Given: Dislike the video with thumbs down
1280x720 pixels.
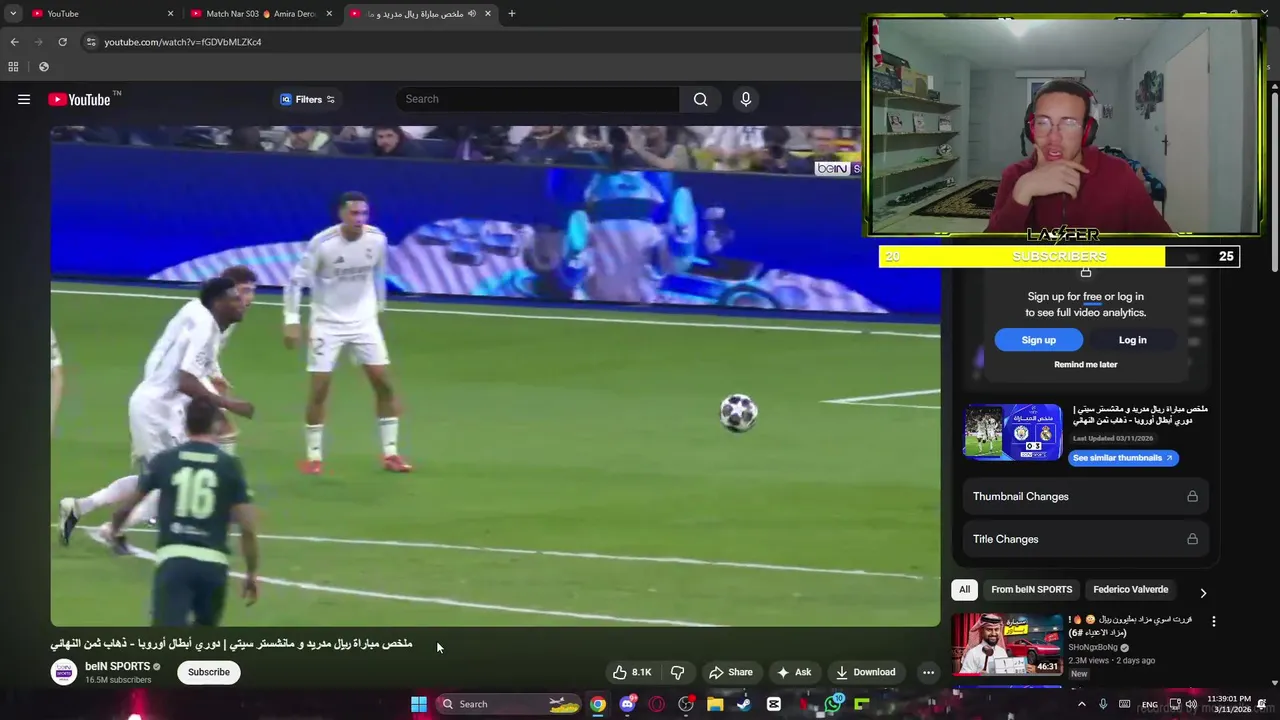Looking at the screenshot, I should (x=677, y=672).
